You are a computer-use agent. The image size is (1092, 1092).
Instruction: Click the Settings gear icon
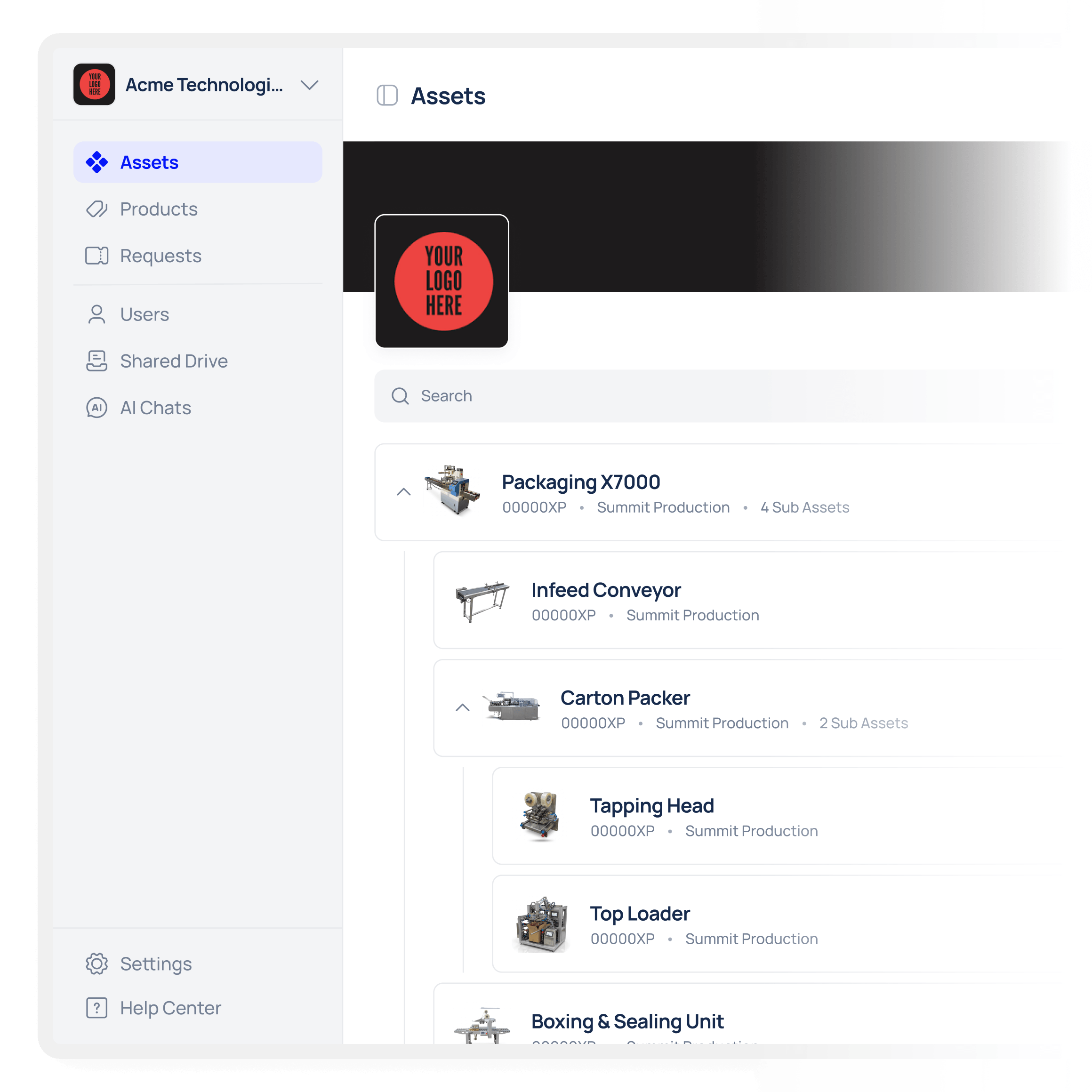tap(96, 964)
